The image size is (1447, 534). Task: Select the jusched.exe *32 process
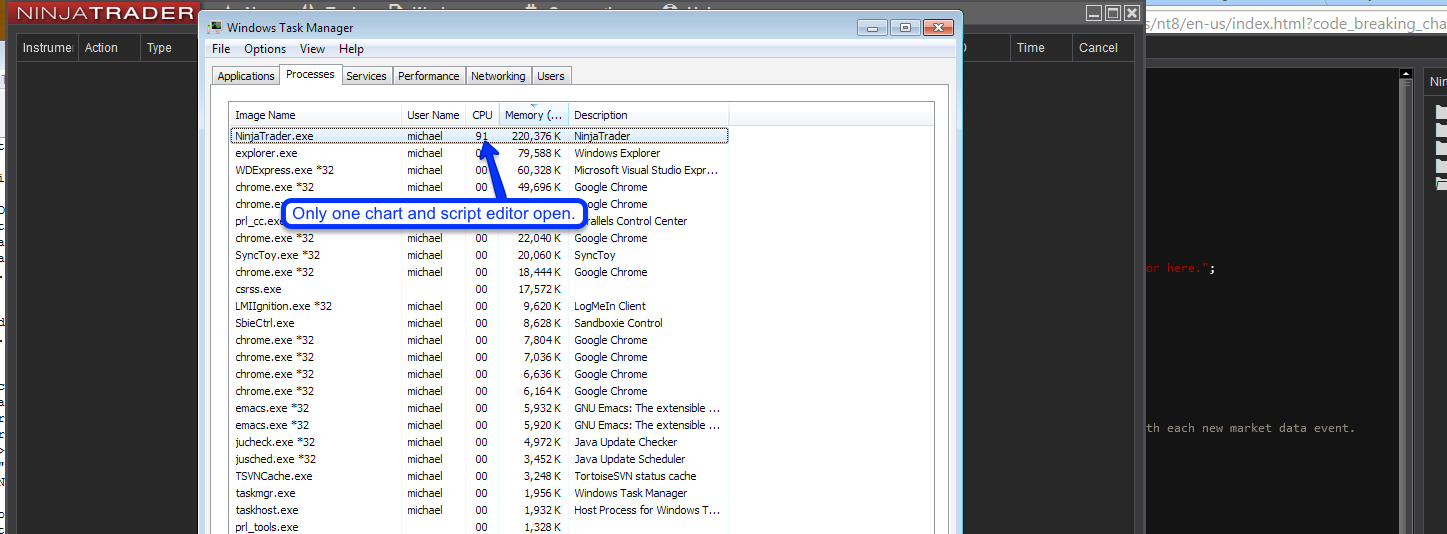tap(479, 459)
